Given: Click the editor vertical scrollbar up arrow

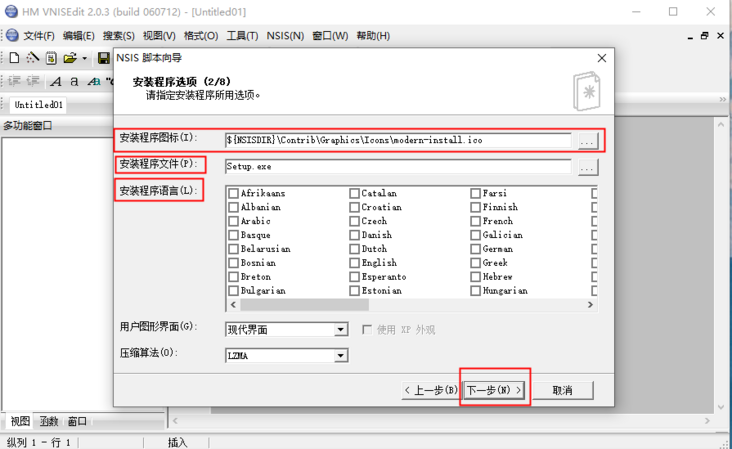Looking at the screenshot, I should pyautogui.click(x=720, y=125).
